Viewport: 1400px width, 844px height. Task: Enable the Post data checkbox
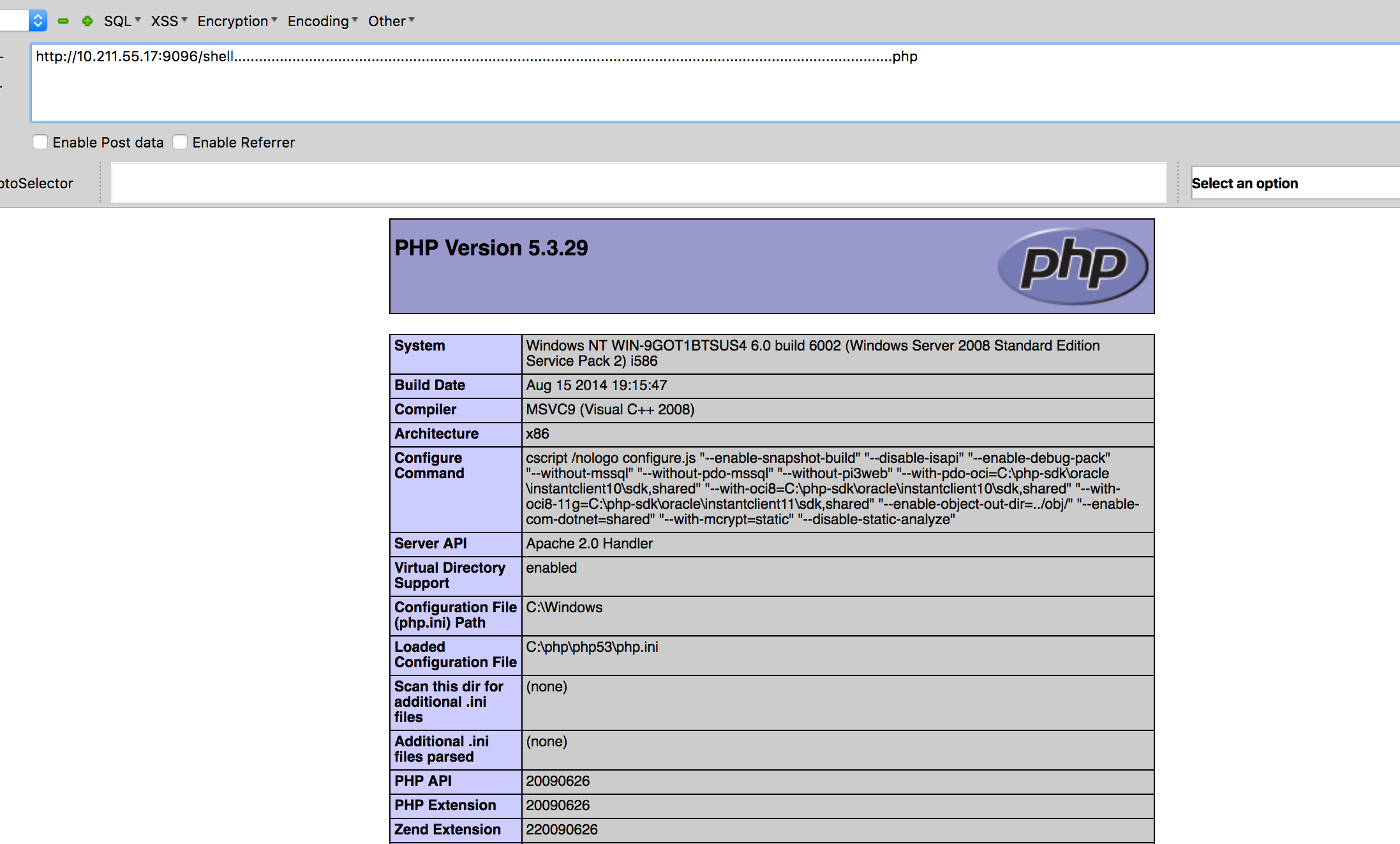pyautogui.click(x=40, y=142)
